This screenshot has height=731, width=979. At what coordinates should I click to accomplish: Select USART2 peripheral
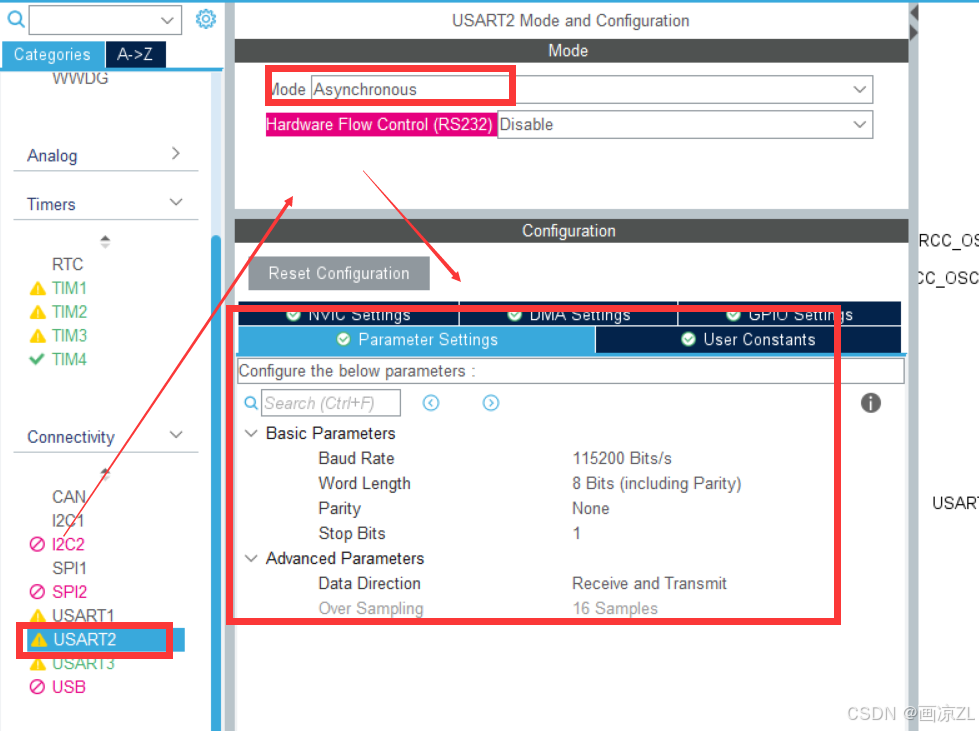[85, 639]
